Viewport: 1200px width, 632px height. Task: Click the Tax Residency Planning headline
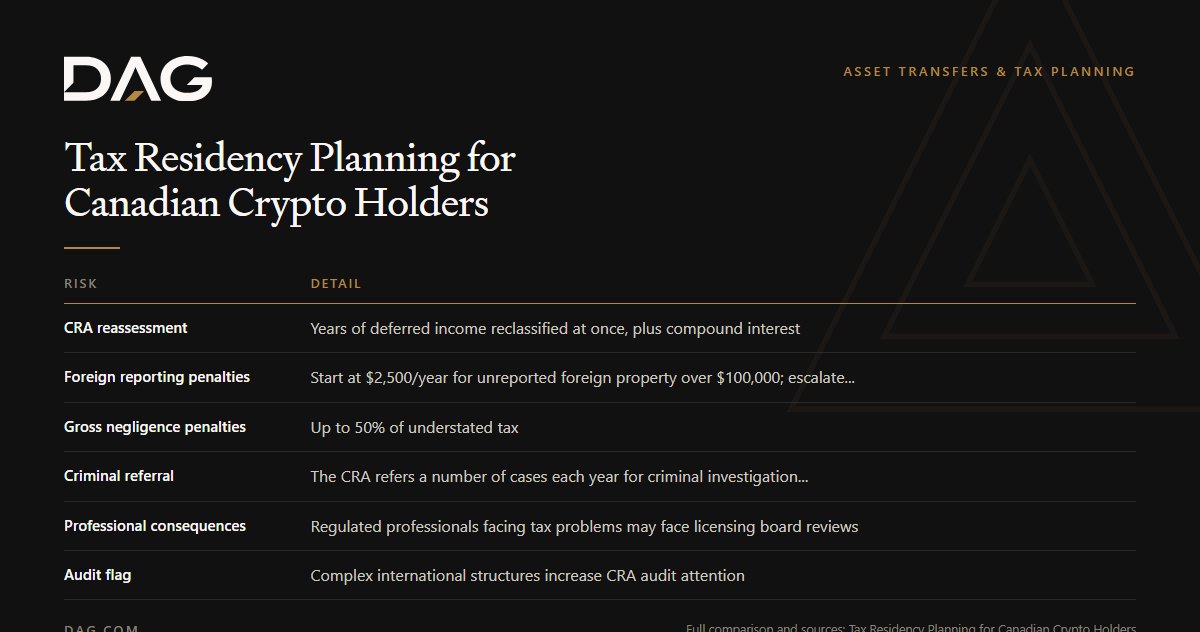click(290, 180)
